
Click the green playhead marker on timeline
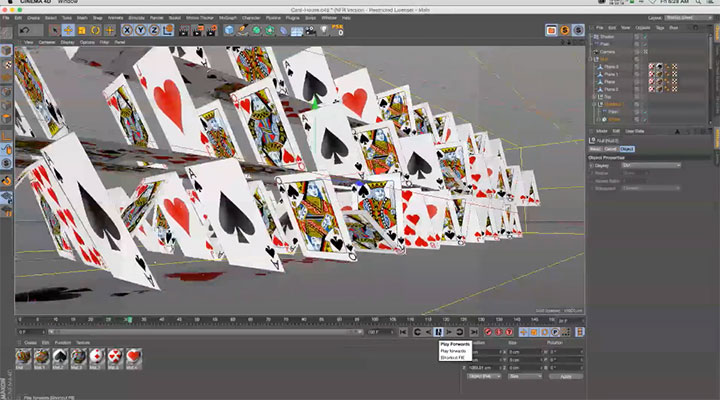(128, 320)
